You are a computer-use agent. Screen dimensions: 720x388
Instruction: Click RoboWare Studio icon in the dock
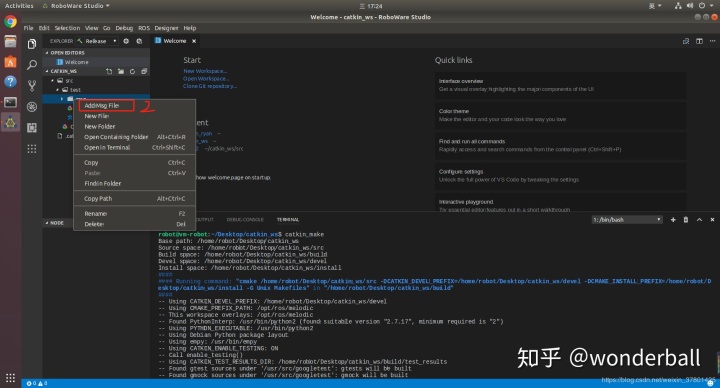tap(10, 122)
